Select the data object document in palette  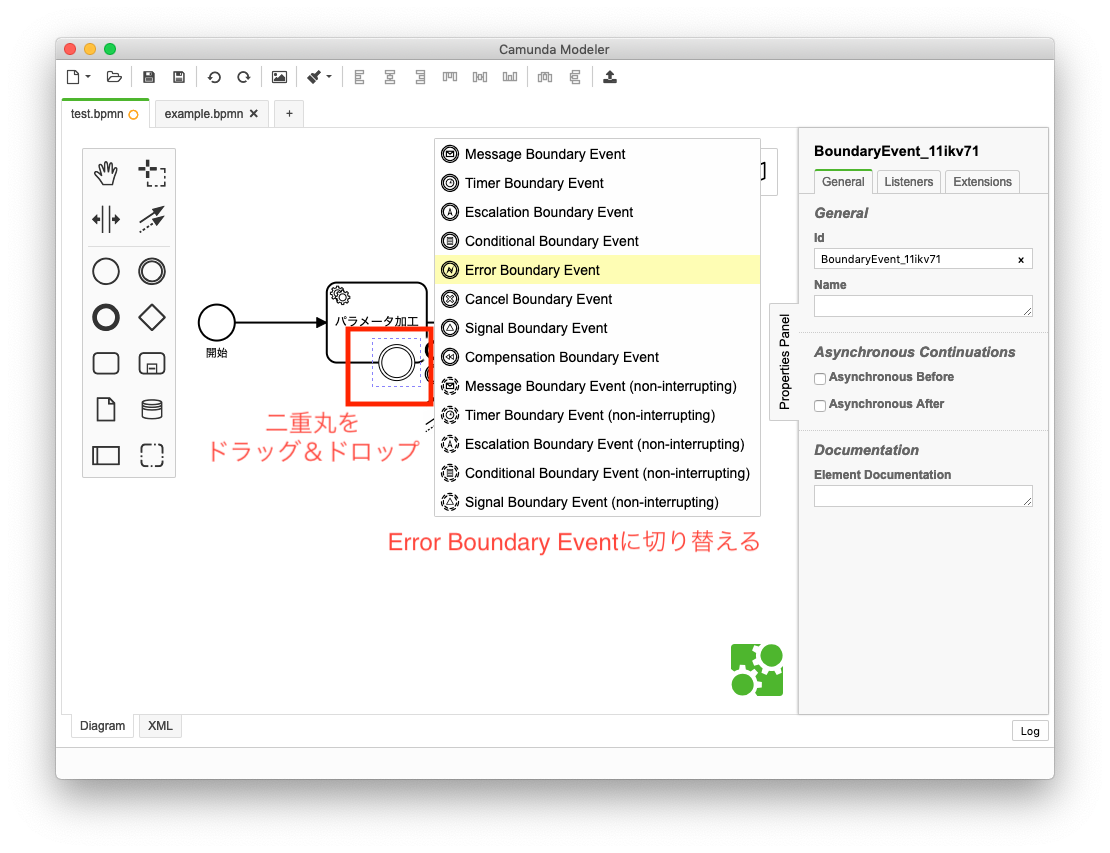pos(106,409)
